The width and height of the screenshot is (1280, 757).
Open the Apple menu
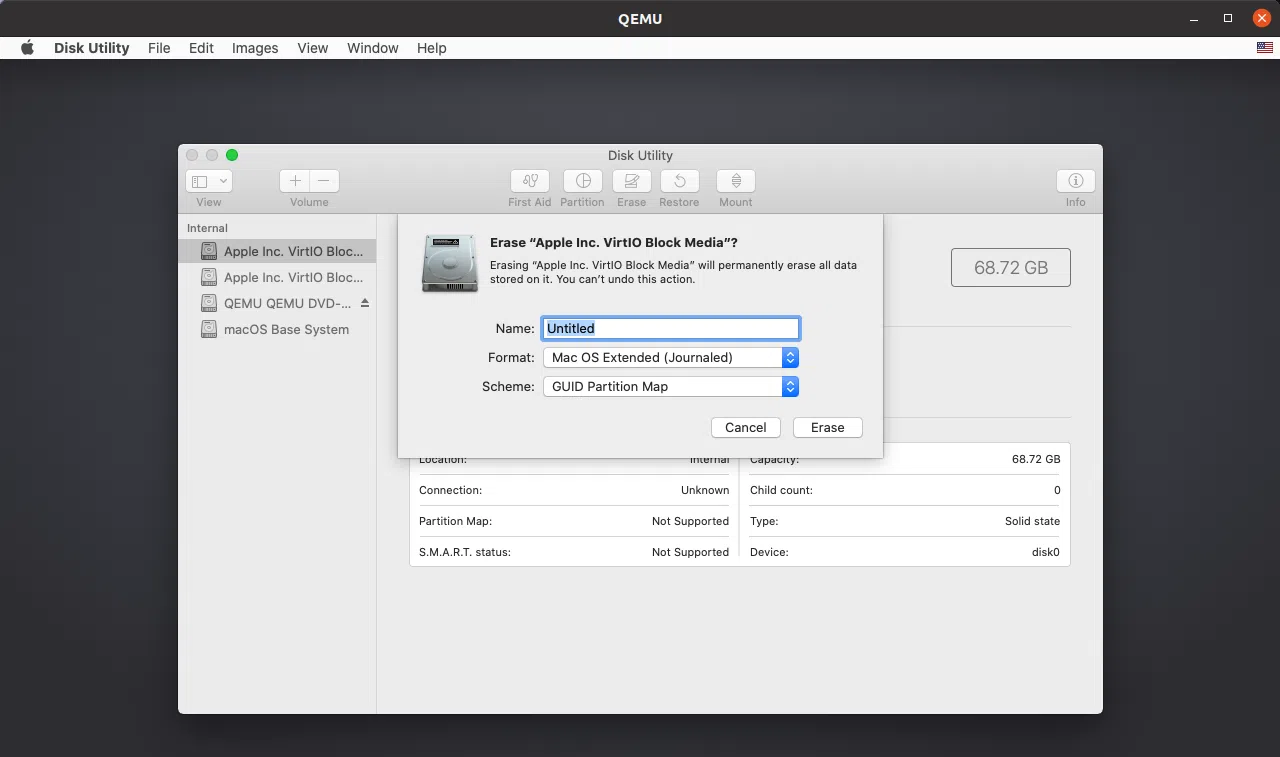pyautogui.click(x=27, y=48)
